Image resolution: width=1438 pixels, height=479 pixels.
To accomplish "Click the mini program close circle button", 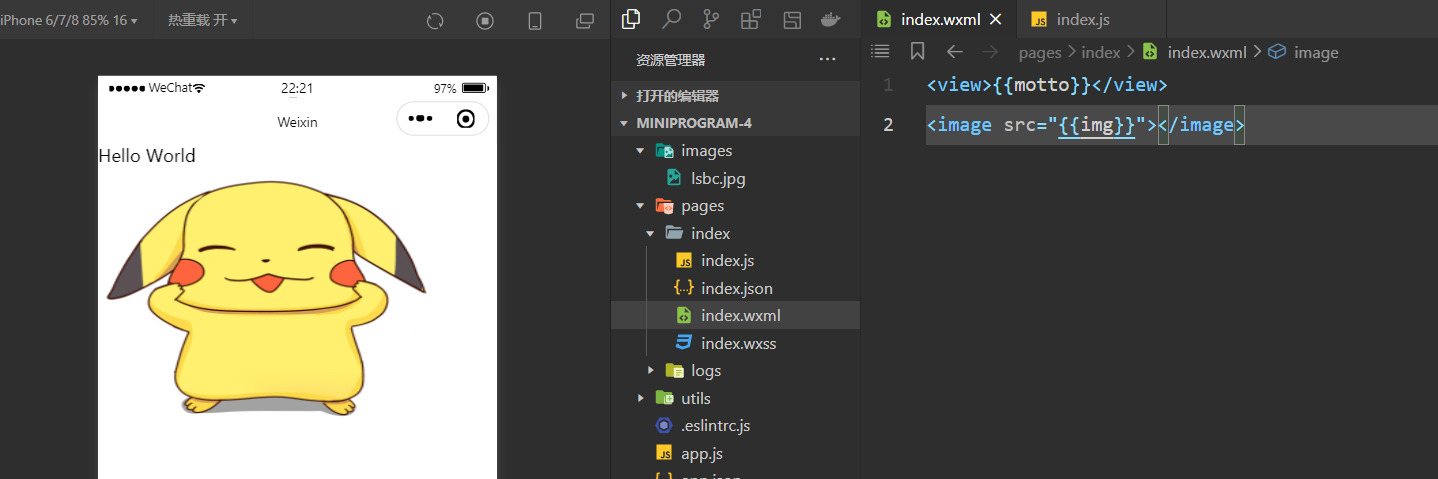I will tap(465, 119).
